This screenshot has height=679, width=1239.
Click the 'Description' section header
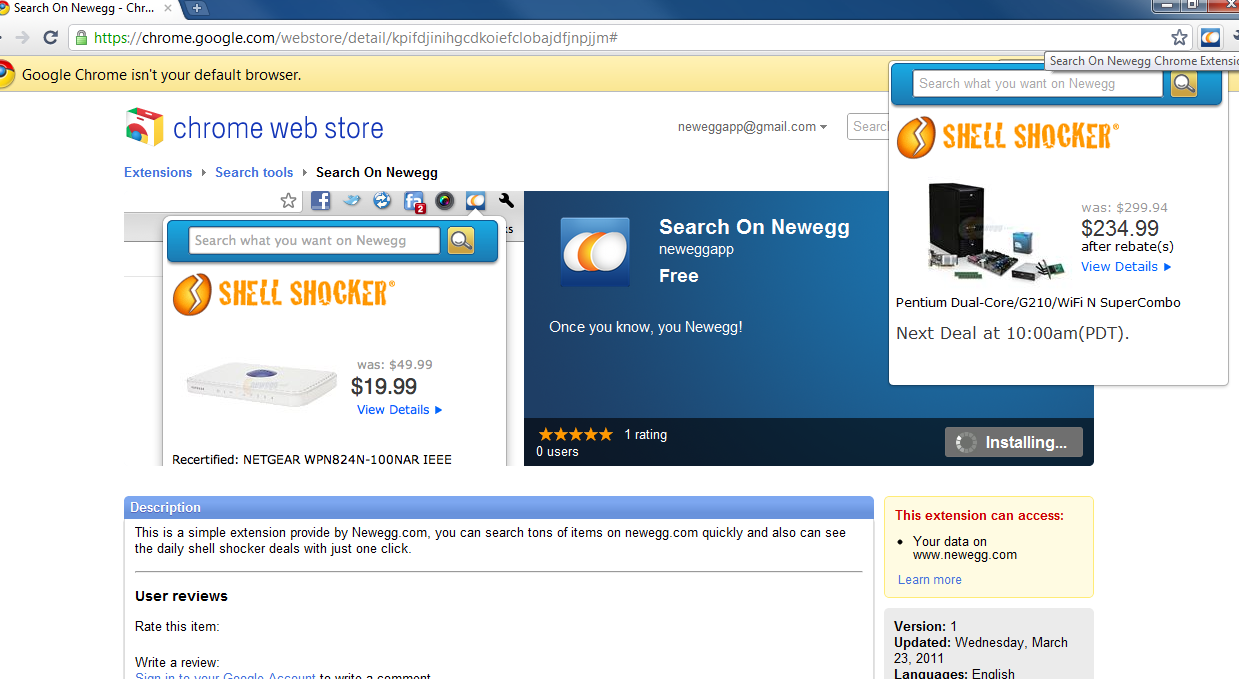pyautogui.click(x=166, y=507)
